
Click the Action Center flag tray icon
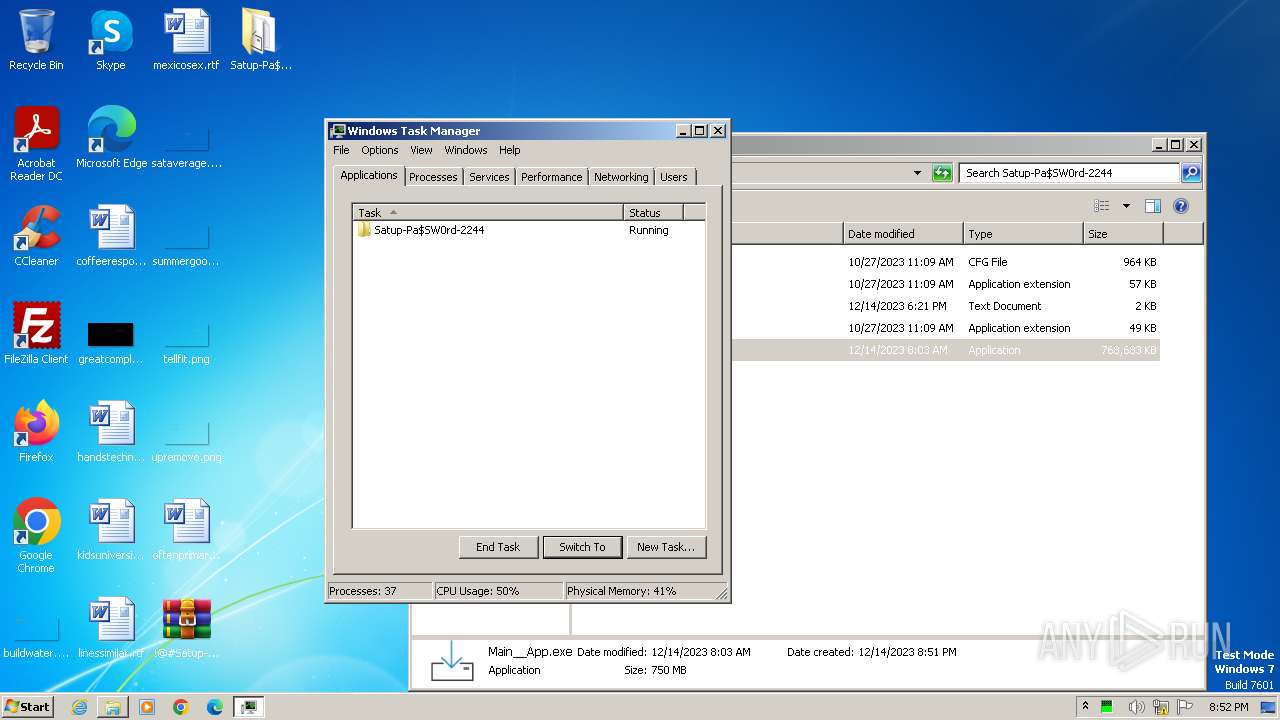1185,707
